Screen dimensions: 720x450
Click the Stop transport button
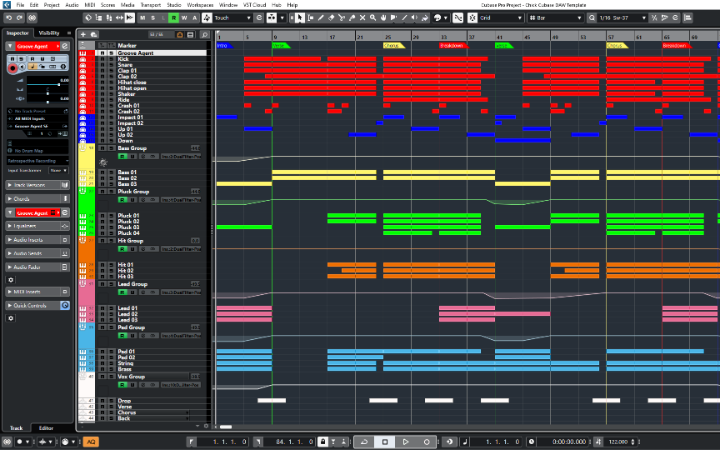[385, 442]
